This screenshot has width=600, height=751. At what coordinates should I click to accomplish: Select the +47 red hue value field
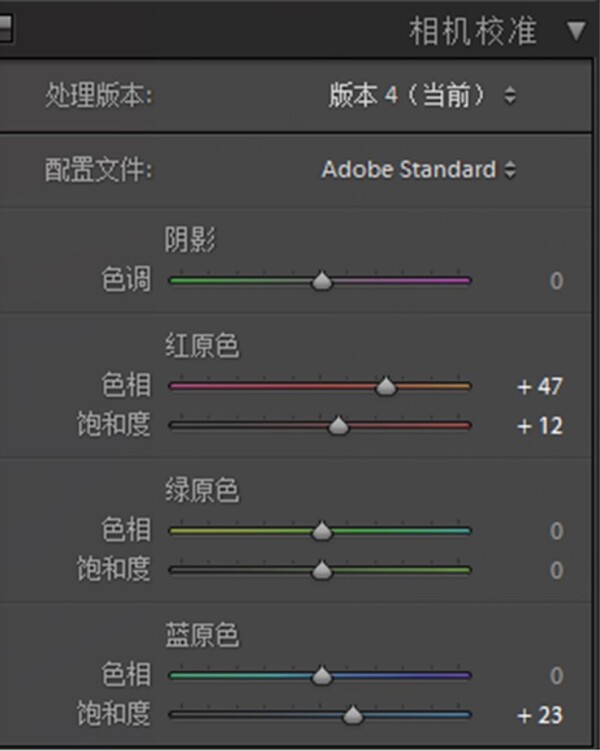coord(540,387)
